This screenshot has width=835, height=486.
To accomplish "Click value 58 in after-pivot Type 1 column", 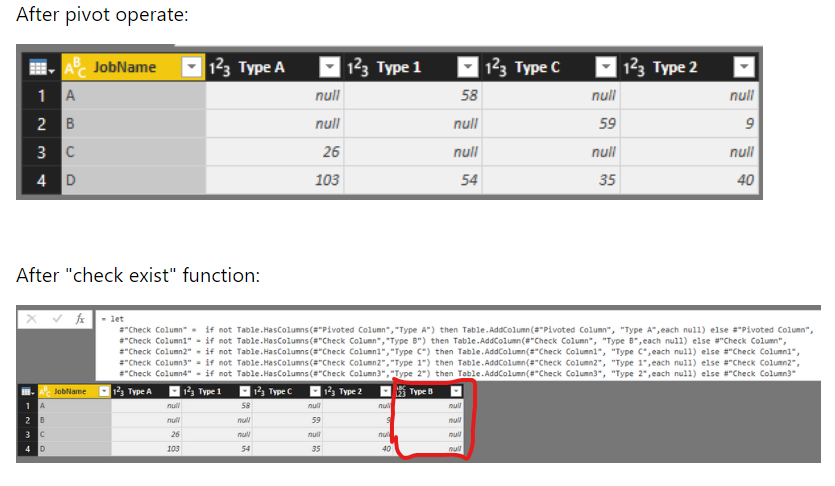I will 469,96.
